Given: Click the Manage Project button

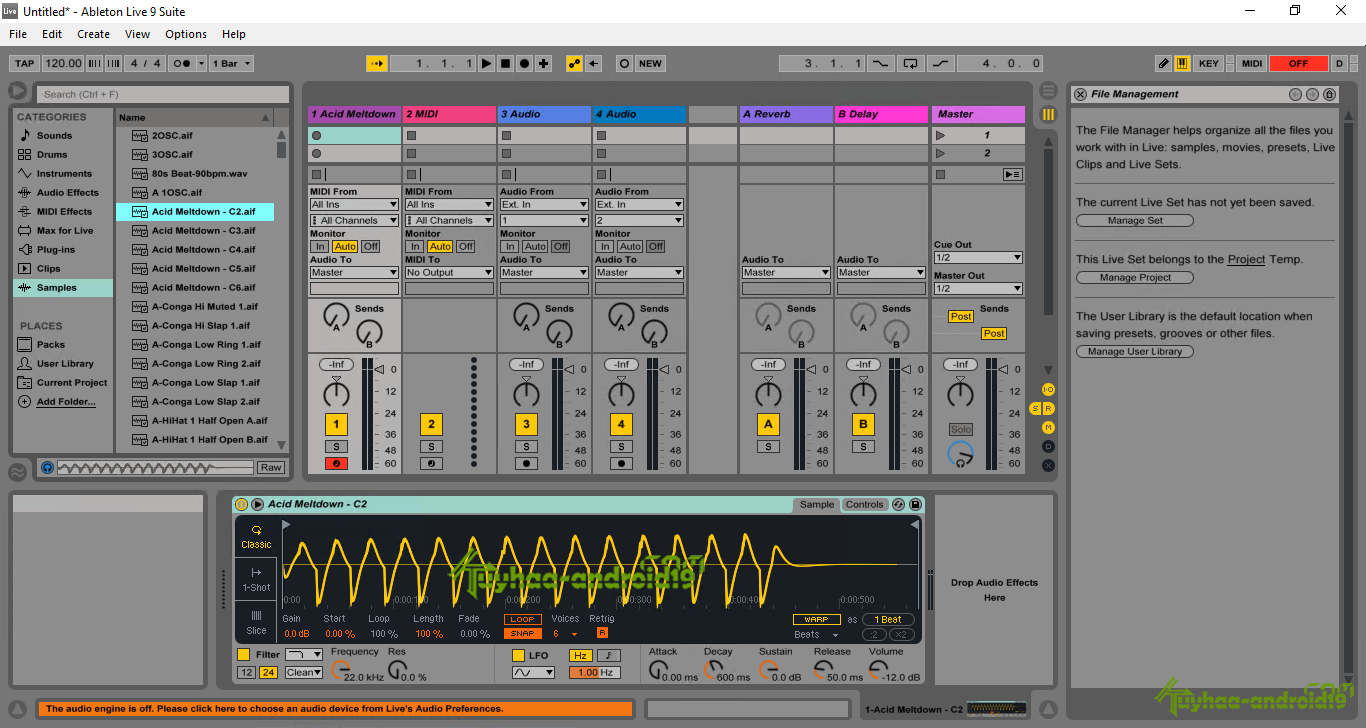Looking at the screenshot, I should click(x=1135, y=278).
